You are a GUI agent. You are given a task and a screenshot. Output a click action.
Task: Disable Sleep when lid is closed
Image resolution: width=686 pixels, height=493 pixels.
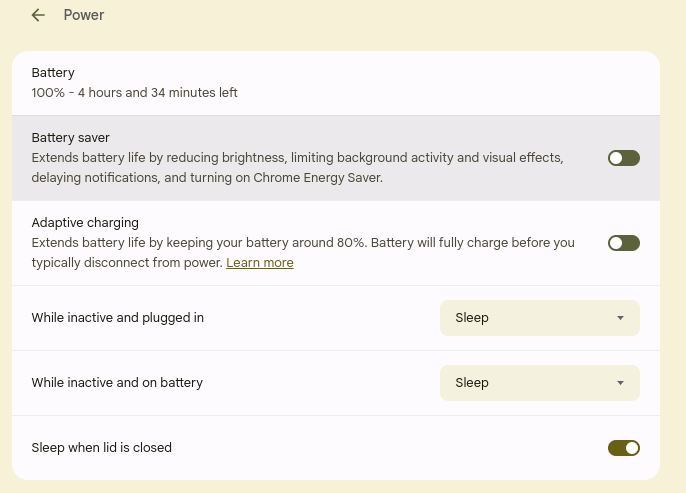pos(623,448)
